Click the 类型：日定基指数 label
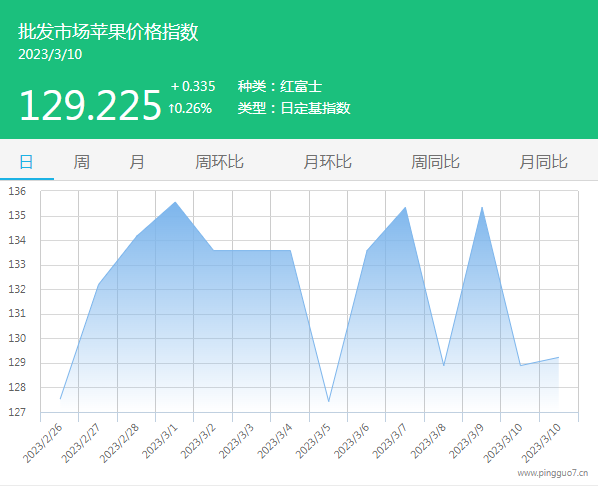Viewport: 598px width, 486px height. (x=294, y=108)
